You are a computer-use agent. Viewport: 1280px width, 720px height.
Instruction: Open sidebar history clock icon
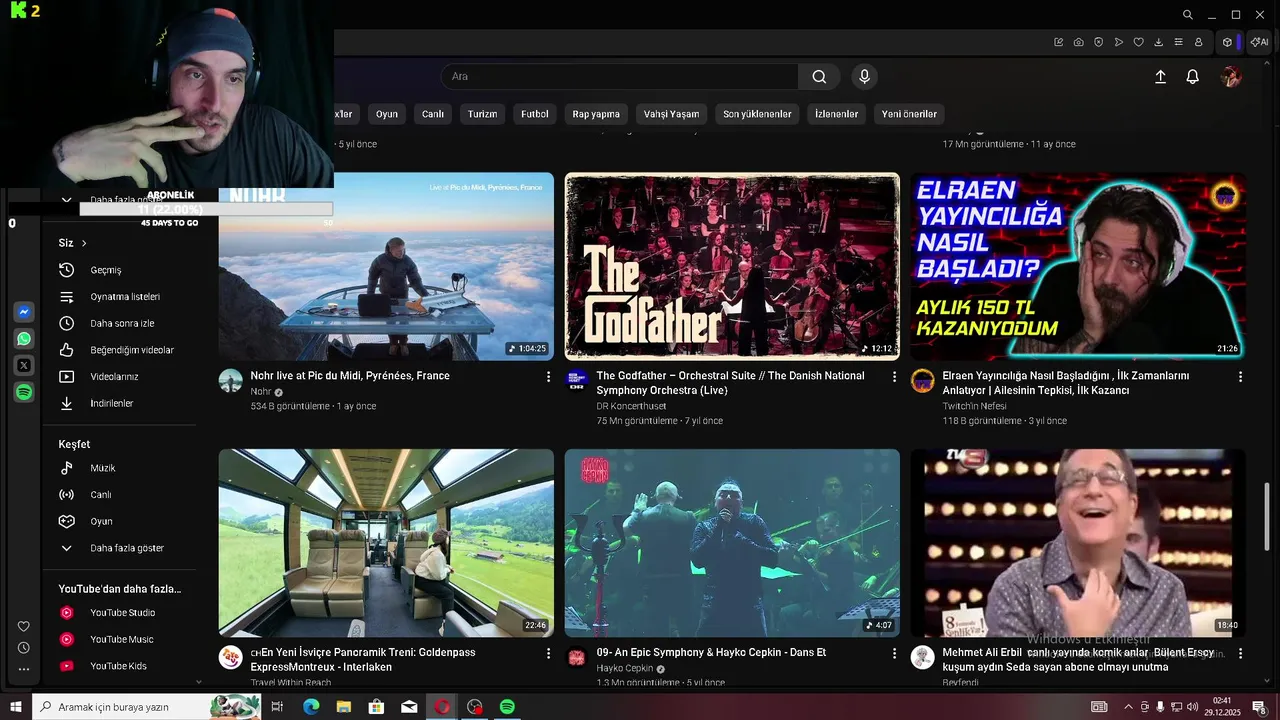24,648
